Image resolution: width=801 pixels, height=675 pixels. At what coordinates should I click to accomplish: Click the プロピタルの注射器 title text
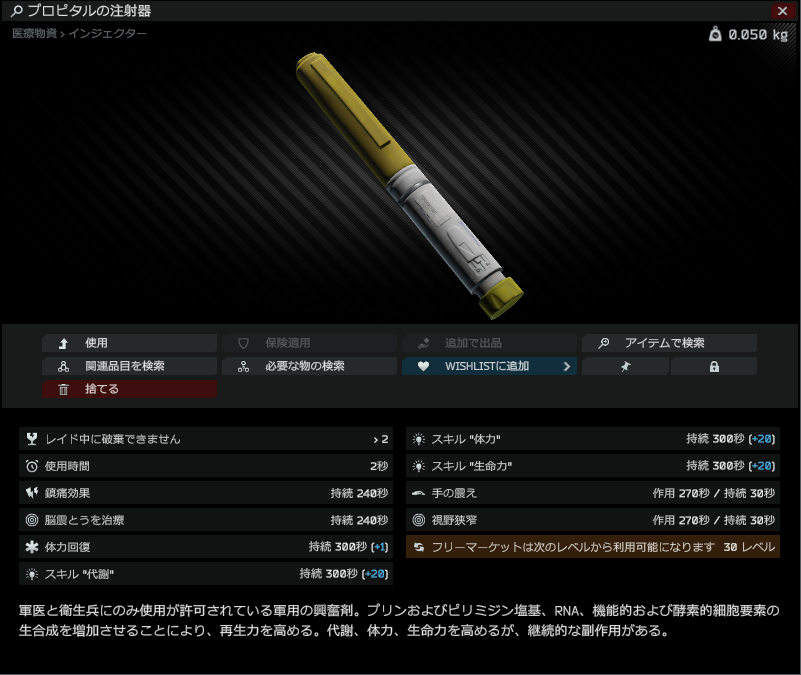89,11
